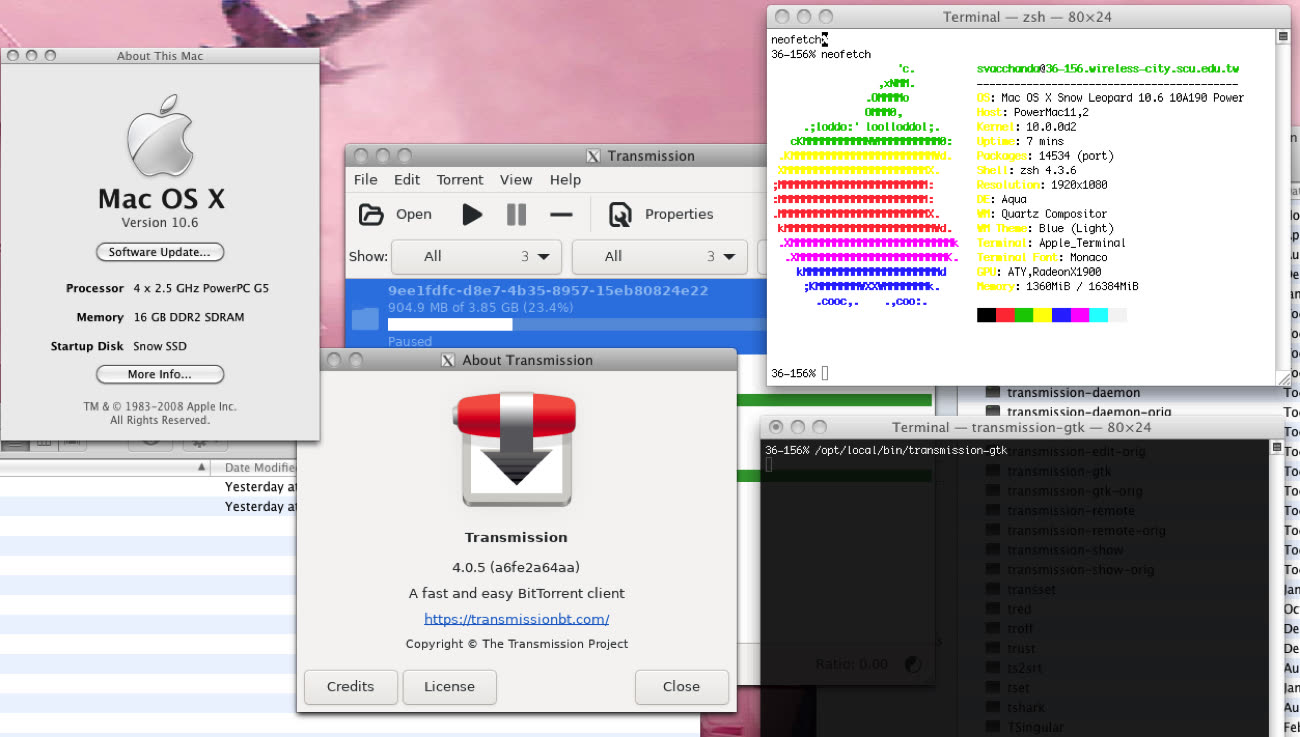Click the More Info button
The width and height of the screenshot is (1300, 737).
point(160,375)
